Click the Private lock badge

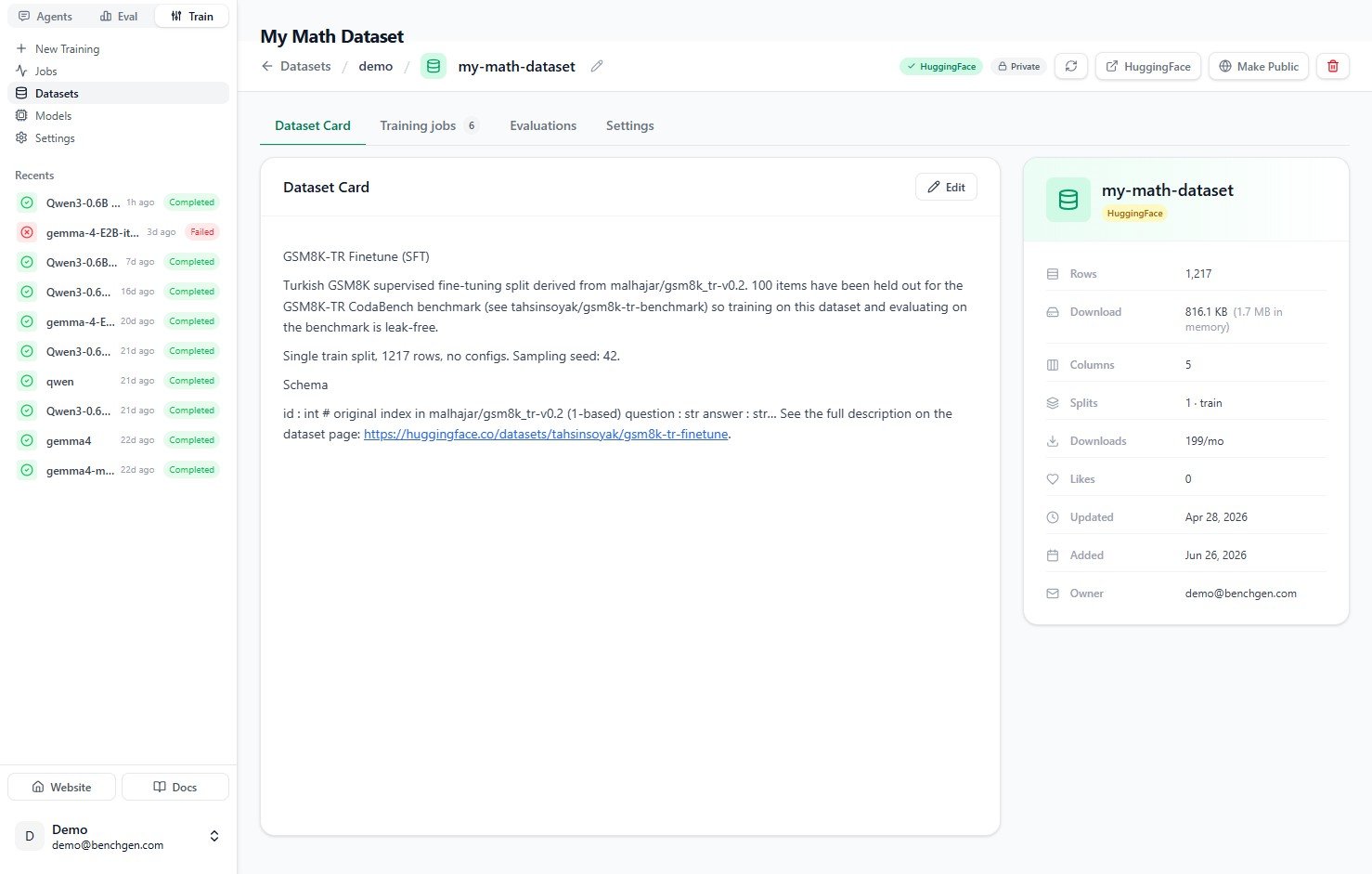pyautogui.click(x=1018, y=66)
